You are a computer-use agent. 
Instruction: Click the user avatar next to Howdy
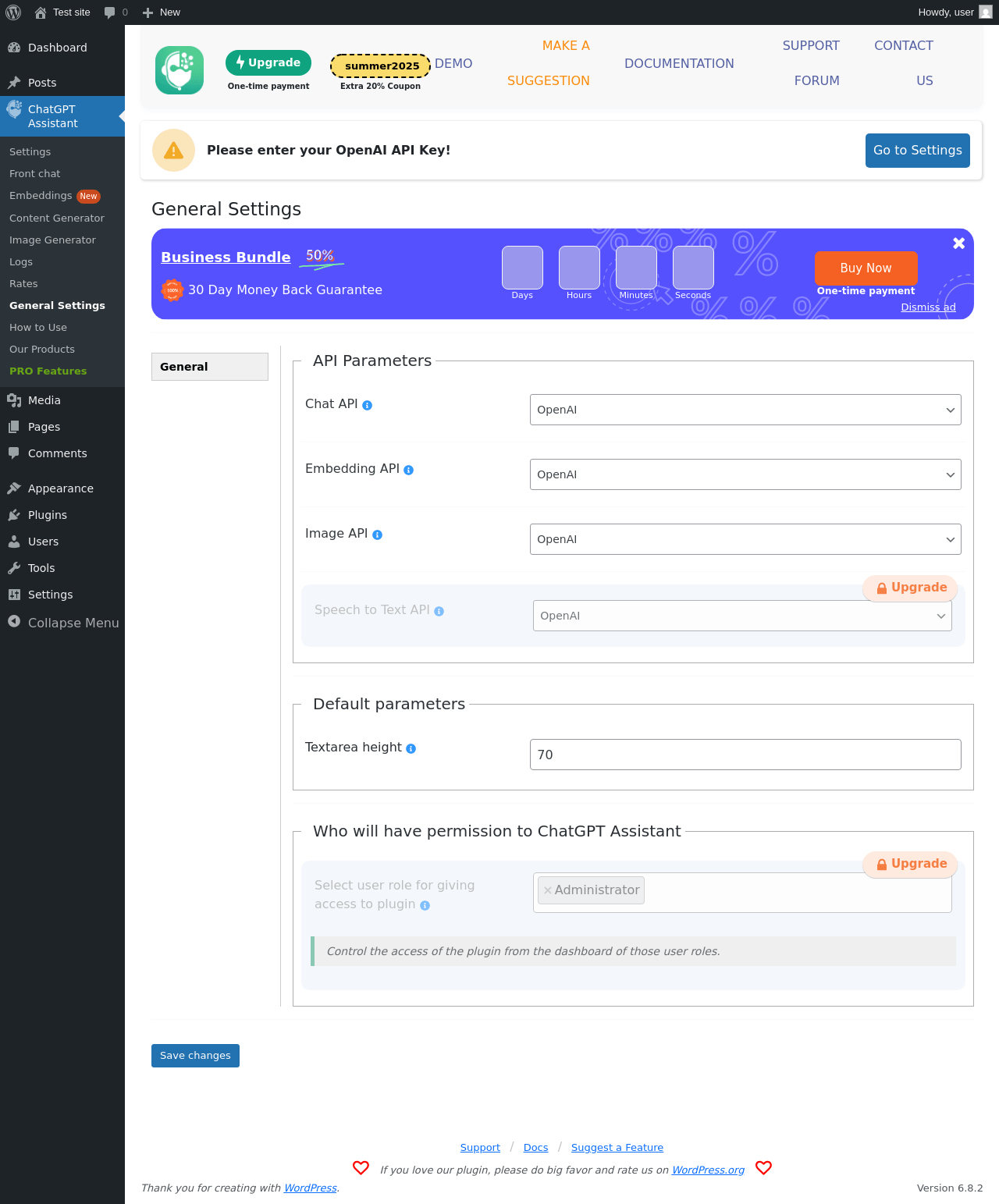pos(986,12)
